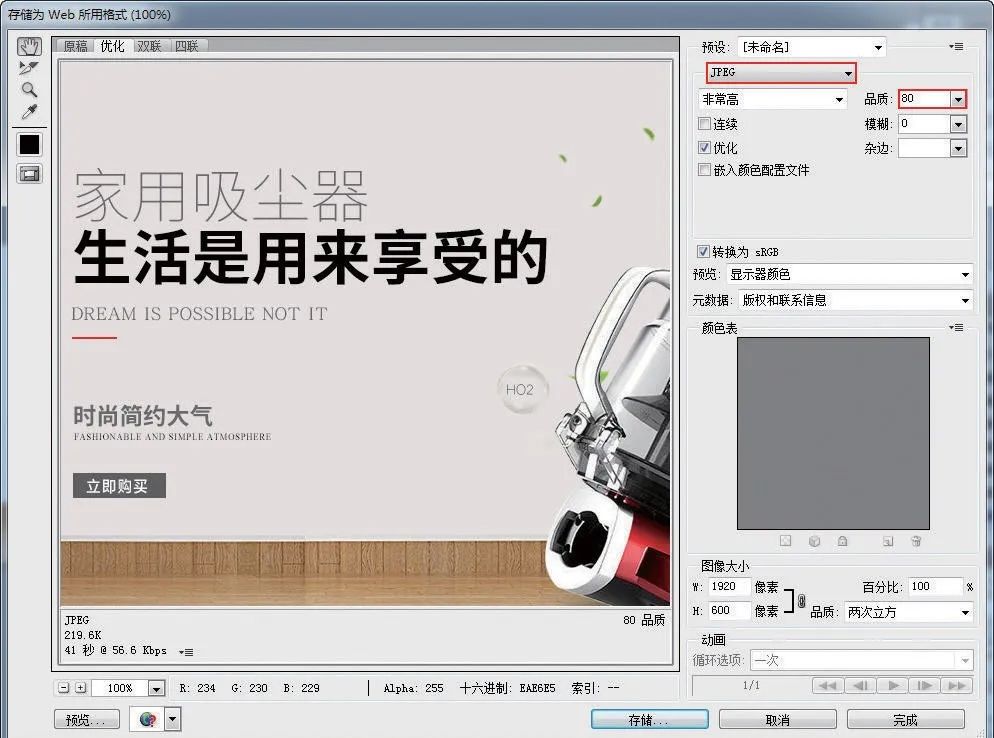Viewport: 994px width, 738px height.
Task: Open the zoom level 100% dropdown arrow
Action: coord(156,688)
